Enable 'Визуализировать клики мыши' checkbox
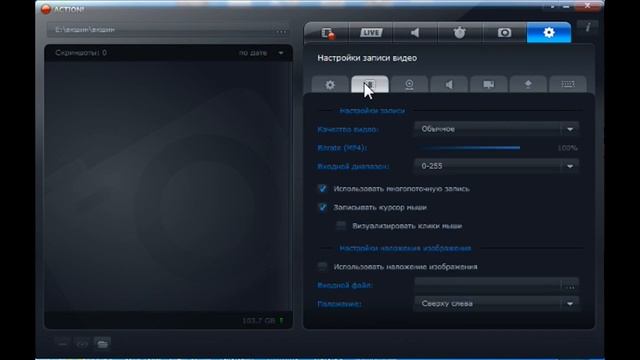 click(x=341, y=226)
